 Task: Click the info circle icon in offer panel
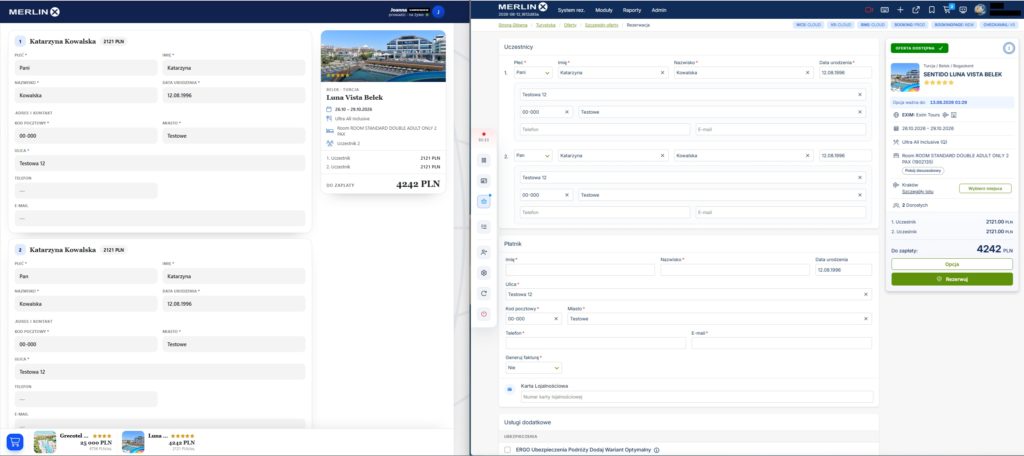tap(1008, 48)
